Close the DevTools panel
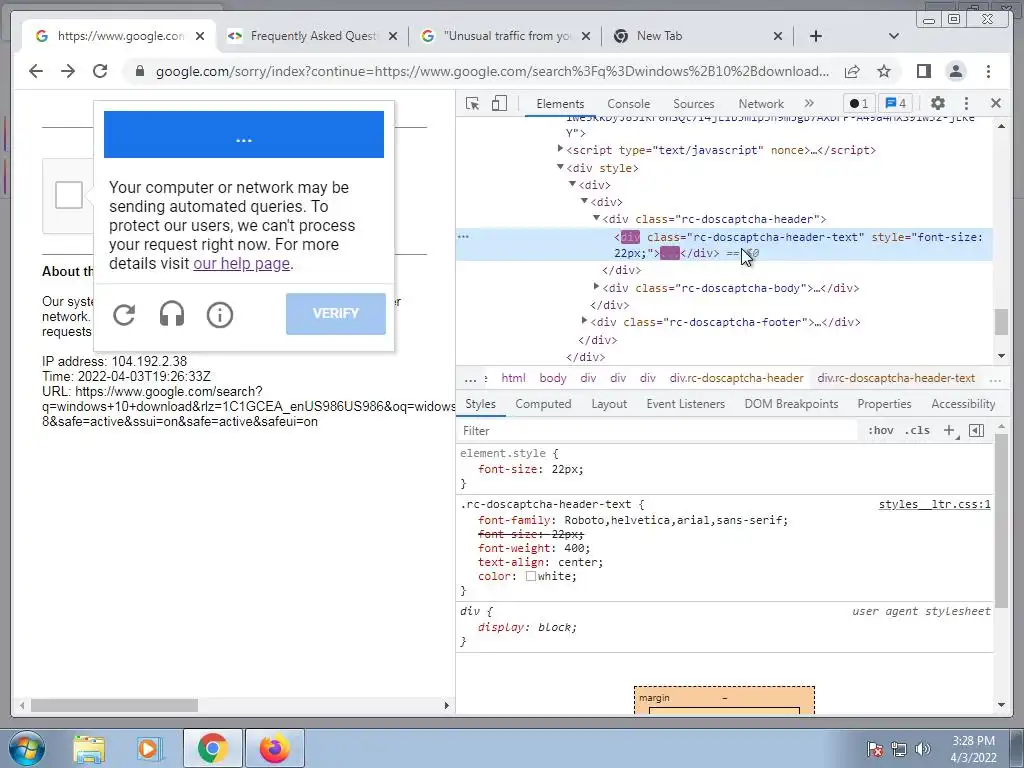This screenshot has height=768, width=1024. click(996, 103)
